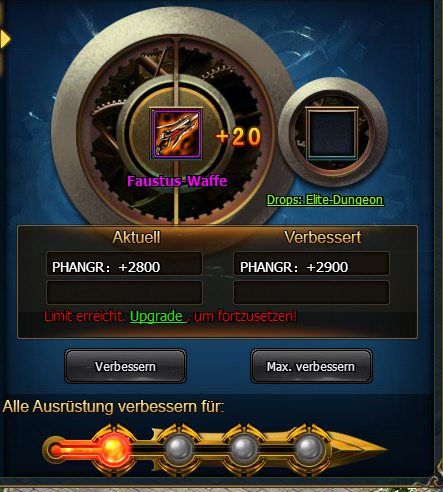Click the +20 enhancement level indicator
Image resolution: width=443 pixels, height=492 pixels.
pos(238,137)
